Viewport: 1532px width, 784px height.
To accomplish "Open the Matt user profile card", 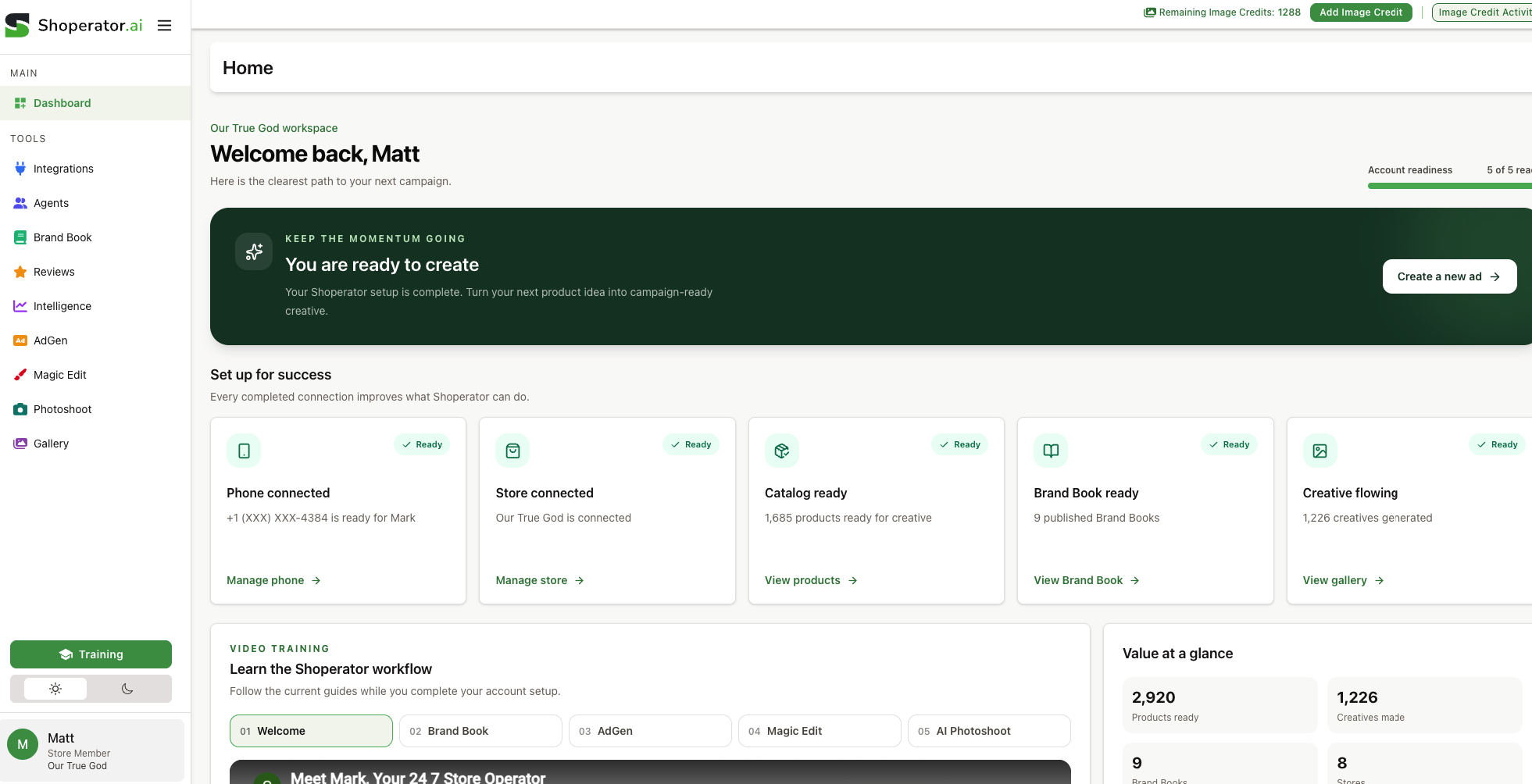I will (92, 750).
